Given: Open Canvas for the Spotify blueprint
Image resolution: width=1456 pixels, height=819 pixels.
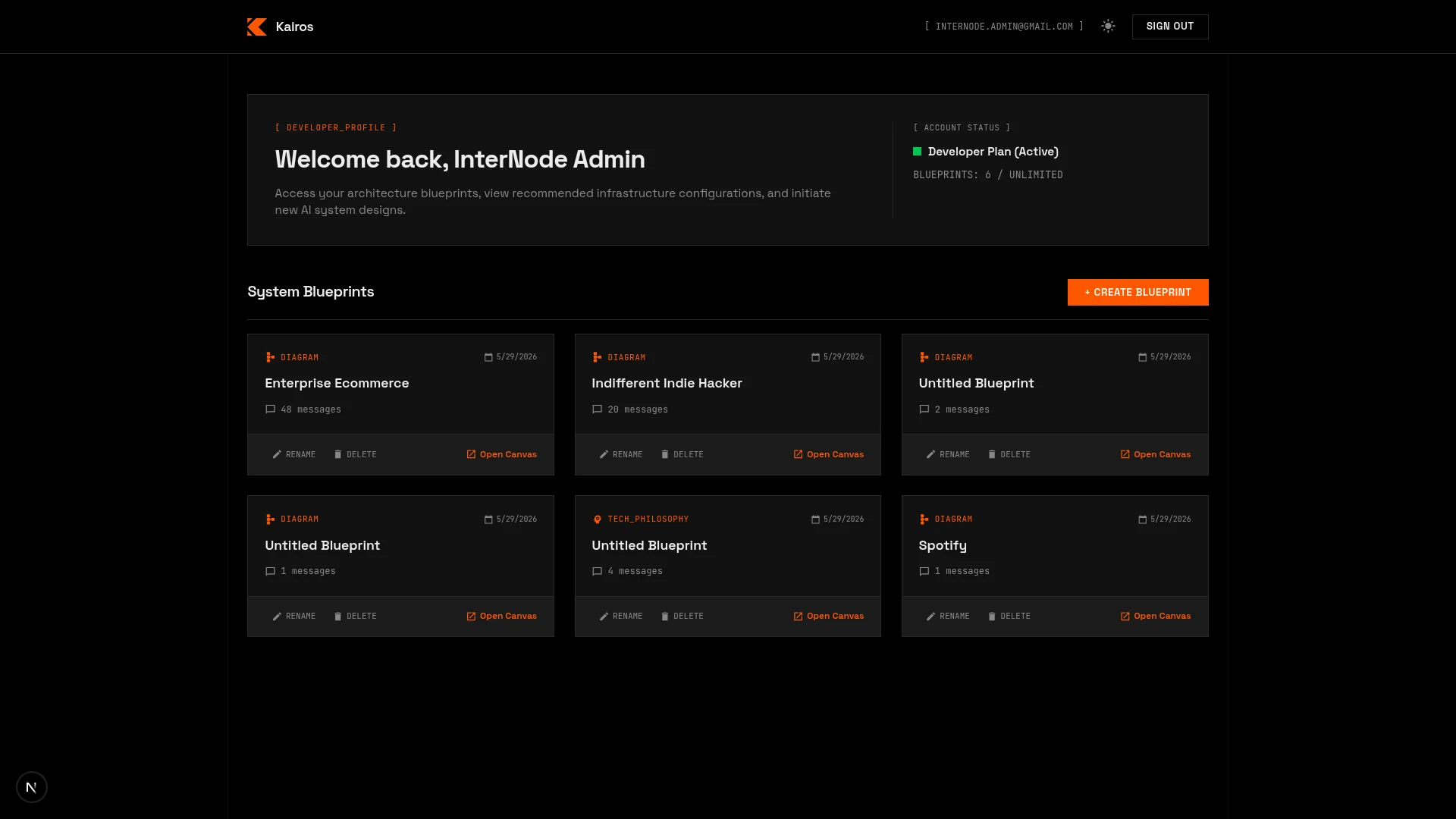Looking at the screenshot, I should tap(1156, 616).
